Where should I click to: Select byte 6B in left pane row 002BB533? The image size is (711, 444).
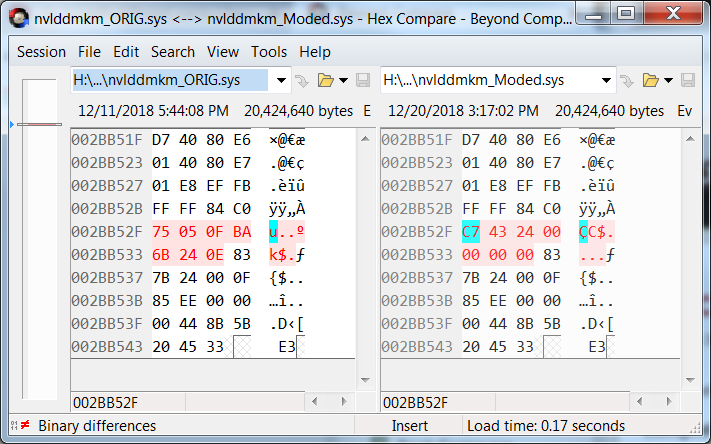point(161,255)
